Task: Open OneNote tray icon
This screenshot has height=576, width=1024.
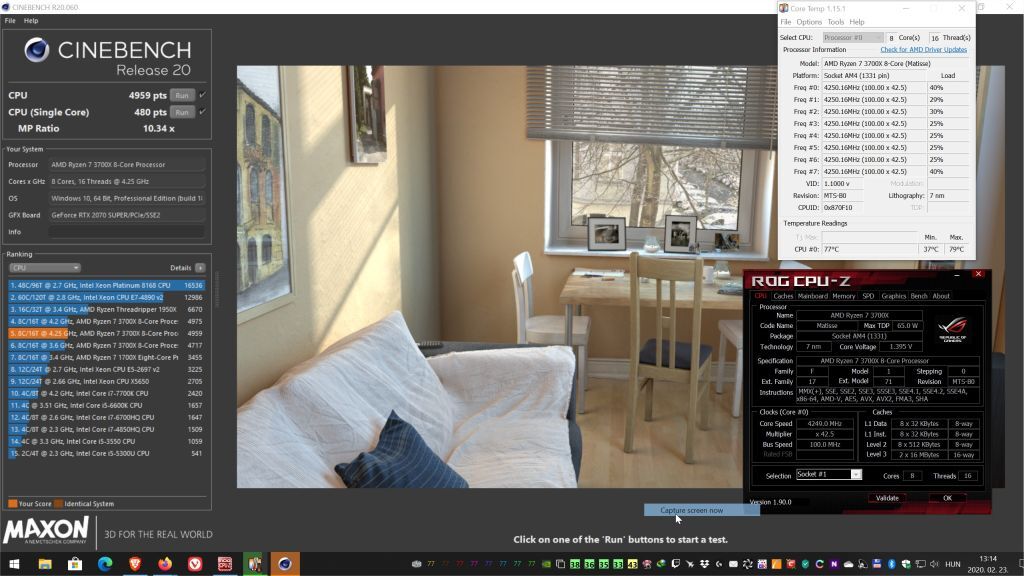Action: tap(834, 564)
